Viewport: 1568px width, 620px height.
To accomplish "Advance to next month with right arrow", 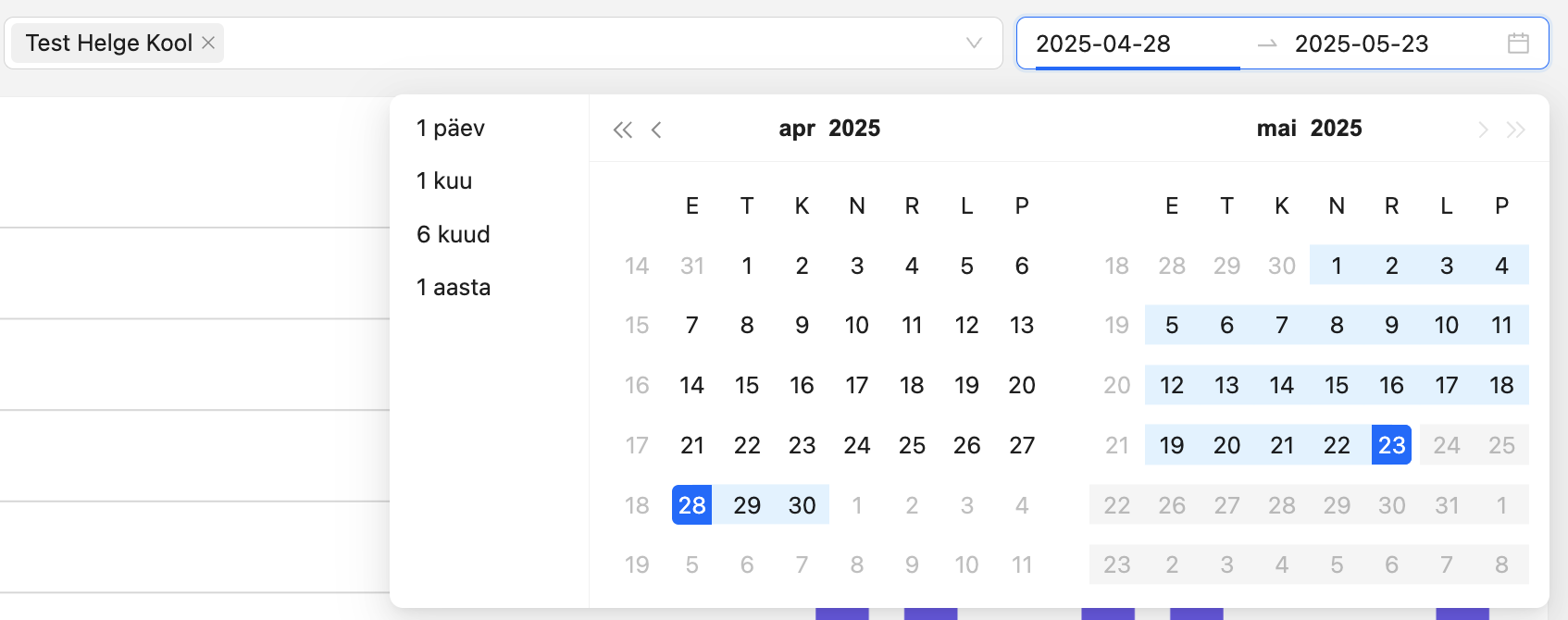I will tap(1482, 130).
